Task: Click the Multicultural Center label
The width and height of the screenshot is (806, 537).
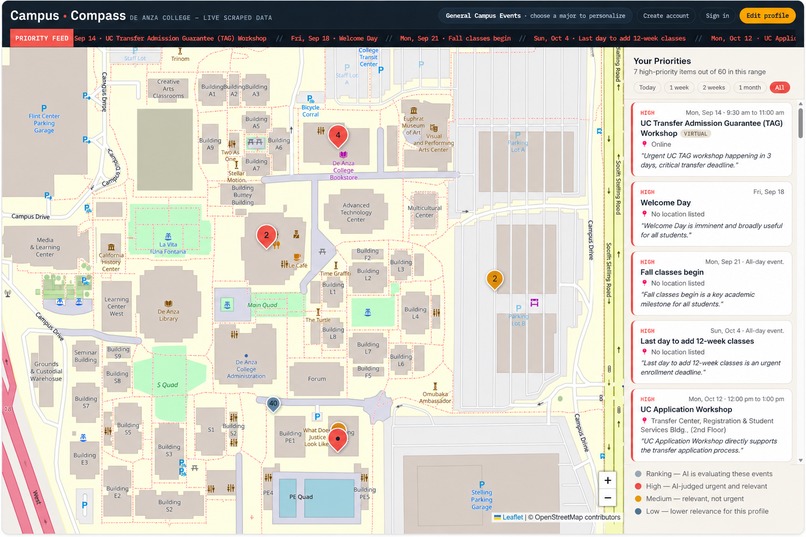Action: tap(425, 212)
